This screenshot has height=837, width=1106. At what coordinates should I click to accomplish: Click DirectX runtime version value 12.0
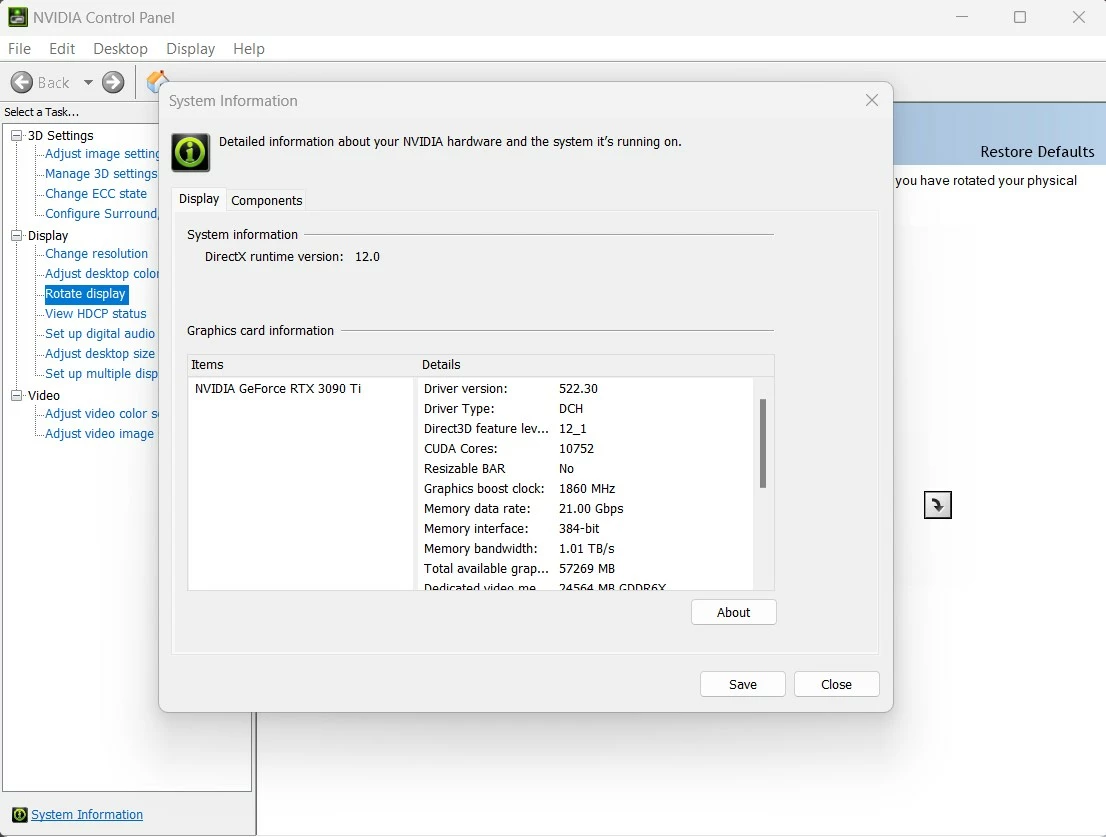pyautogui.click(x=367, y=257)
